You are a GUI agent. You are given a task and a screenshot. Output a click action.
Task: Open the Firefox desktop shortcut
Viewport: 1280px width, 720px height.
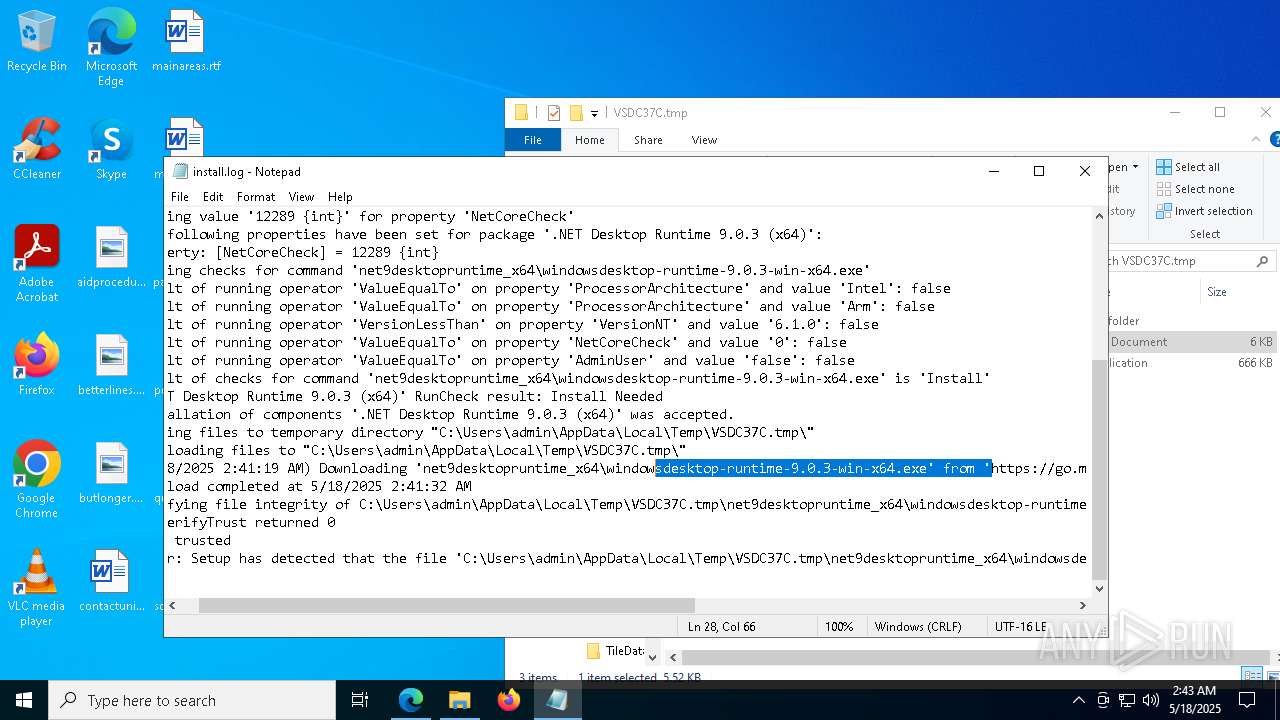[37, 365]
